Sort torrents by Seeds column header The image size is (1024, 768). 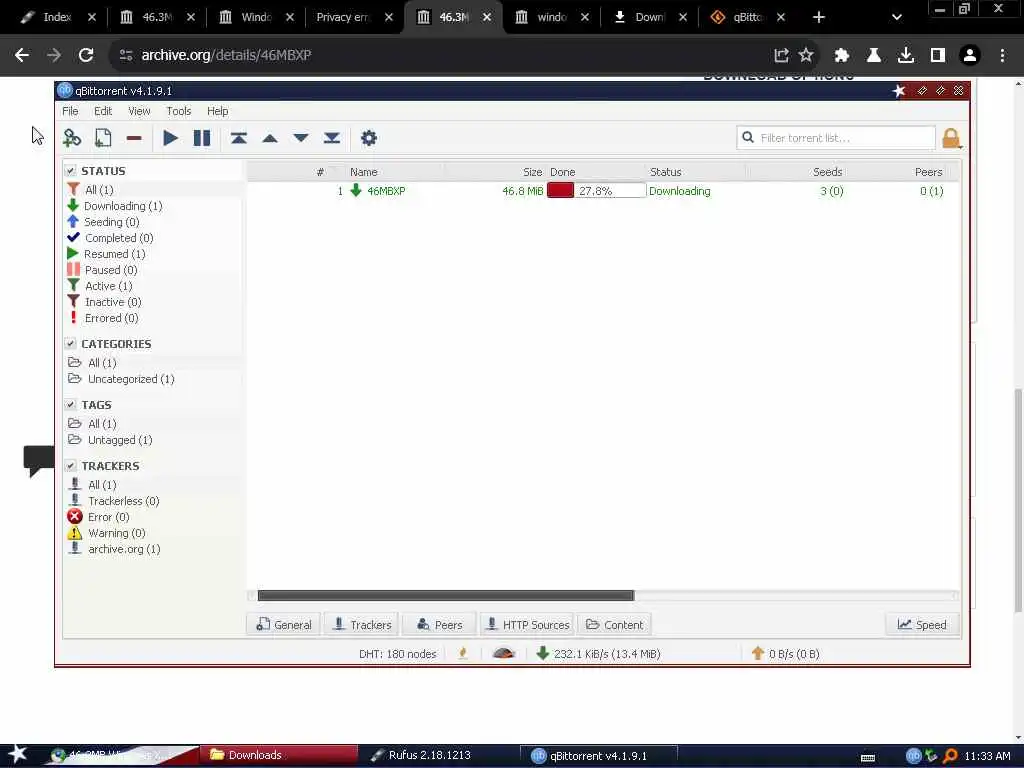point(827,172)
